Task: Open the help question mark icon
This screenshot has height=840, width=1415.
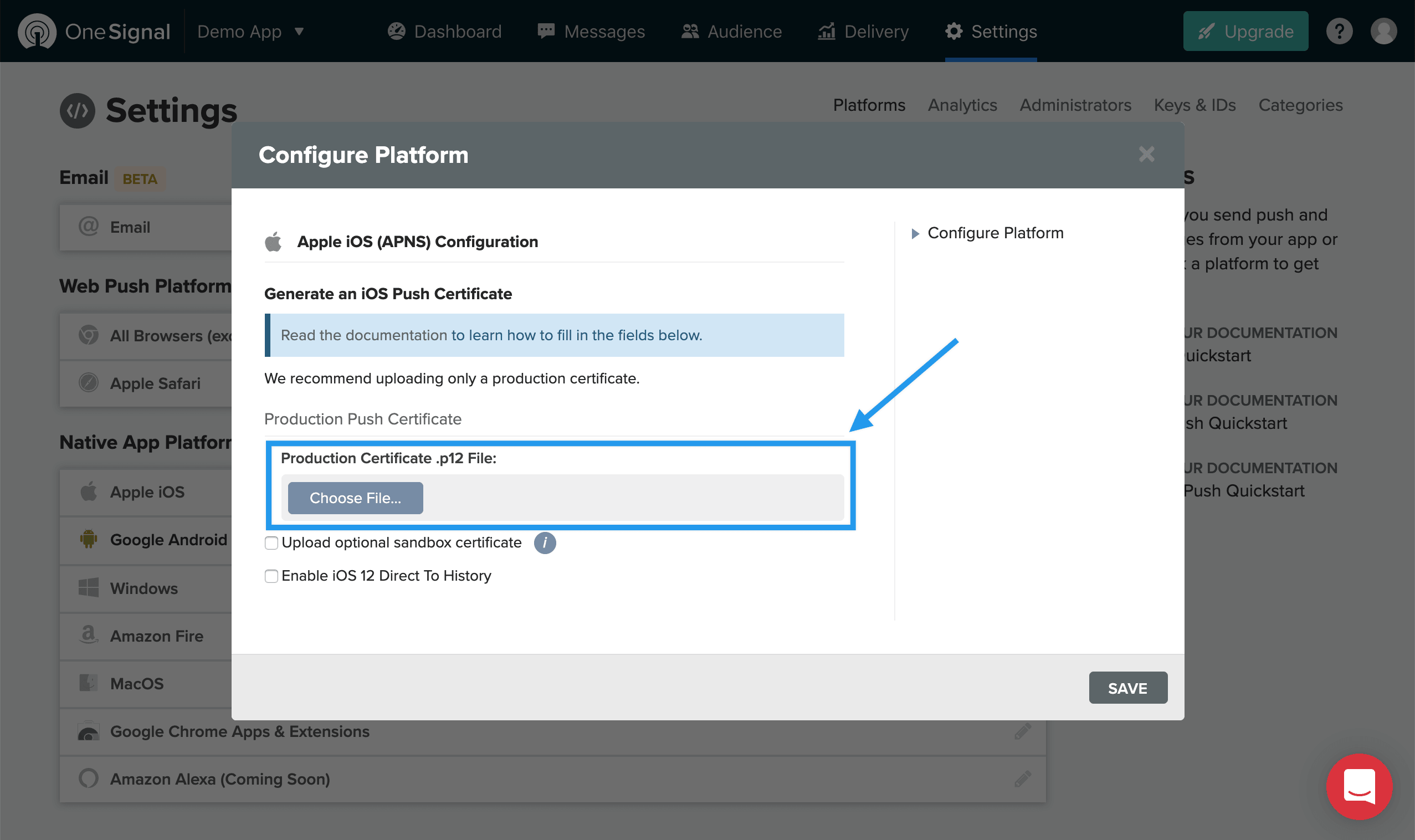Action: 1339,31
